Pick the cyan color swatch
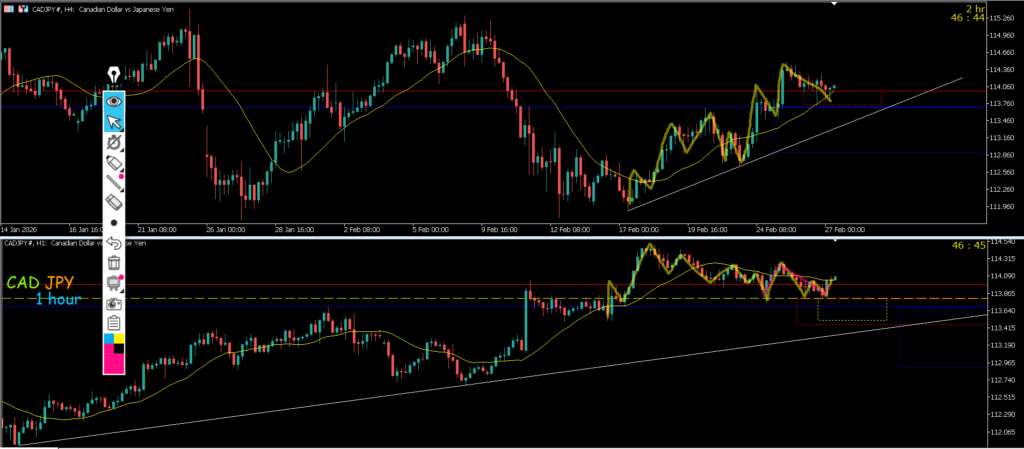This screenshot has height=449, width=1024. [109, 339]
